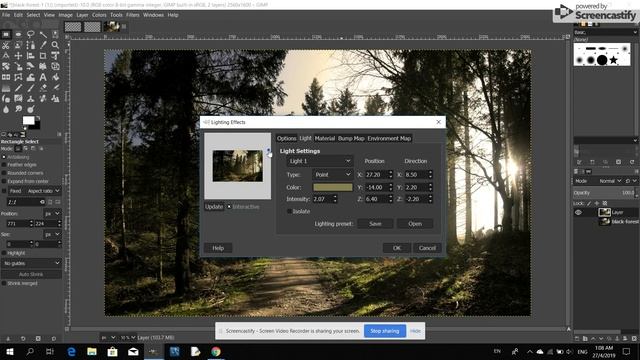Select the Color Picker tool
Screen dimensions: 640x360
coord(43,45)
